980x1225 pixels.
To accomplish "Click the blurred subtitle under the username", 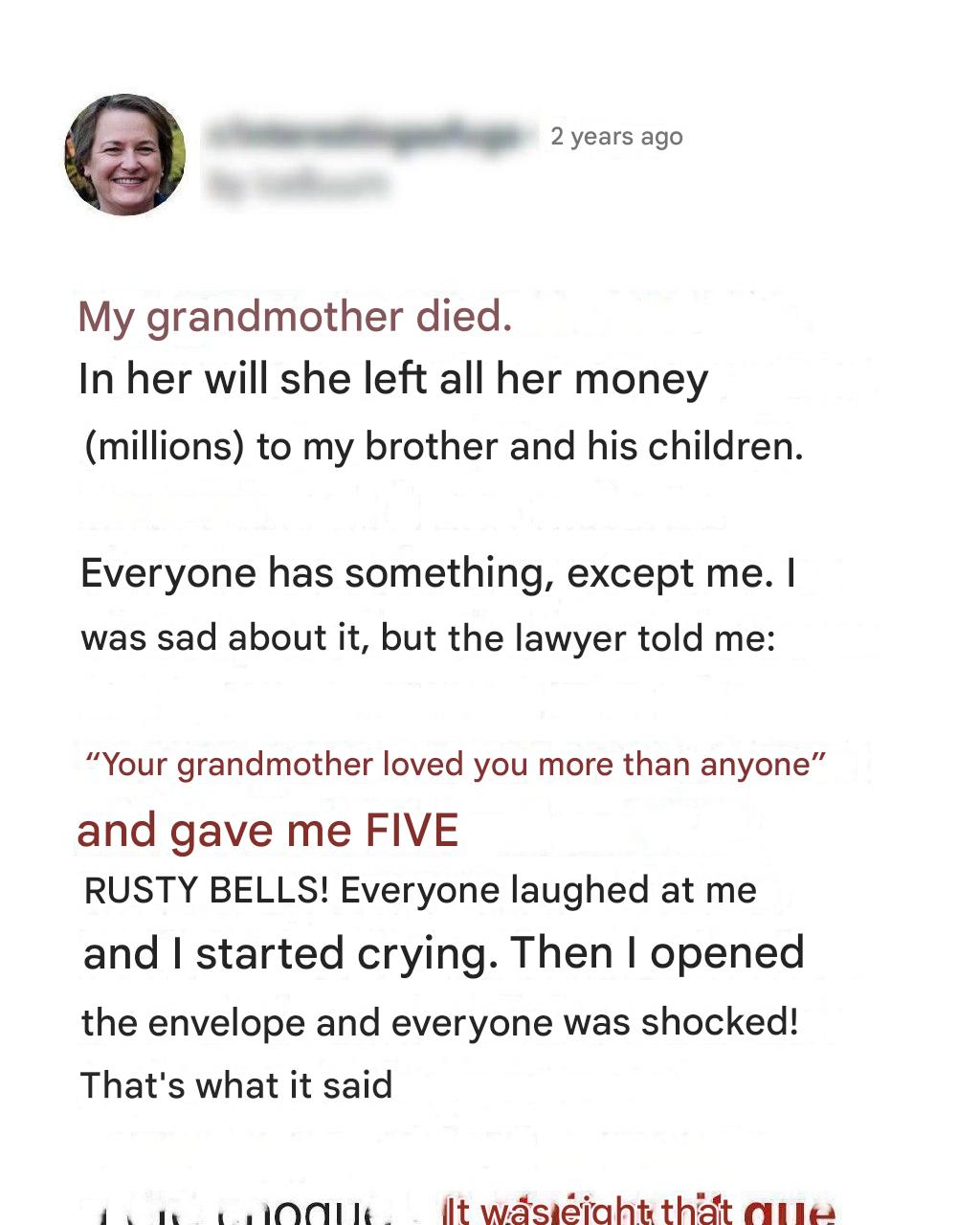I will tap(299, 183).
